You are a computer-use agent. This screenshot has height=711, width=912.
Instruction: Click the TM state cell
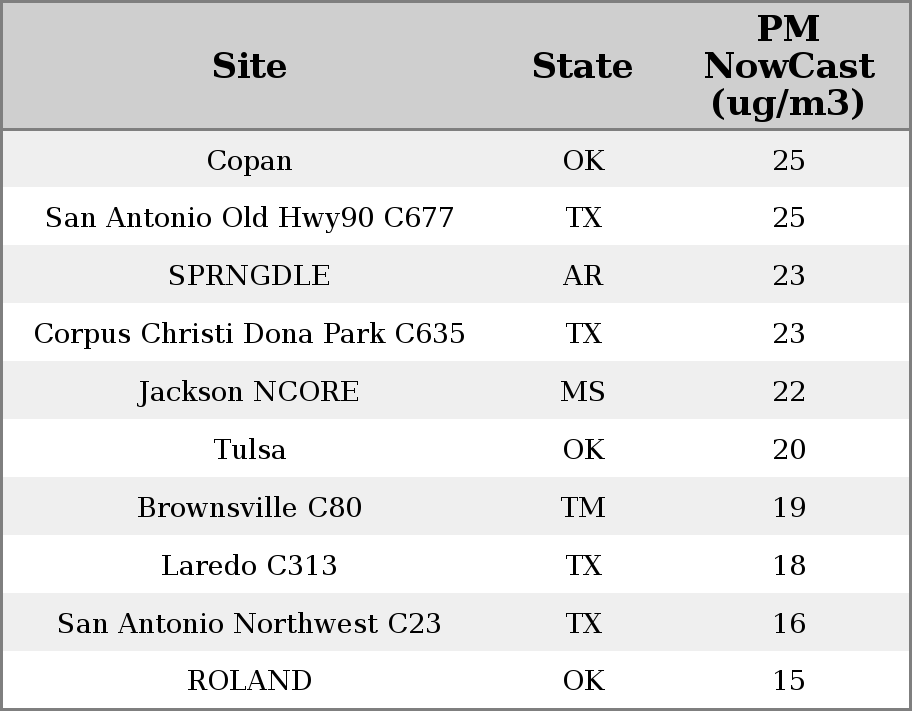pyautogui.click(x=583, y=508)
